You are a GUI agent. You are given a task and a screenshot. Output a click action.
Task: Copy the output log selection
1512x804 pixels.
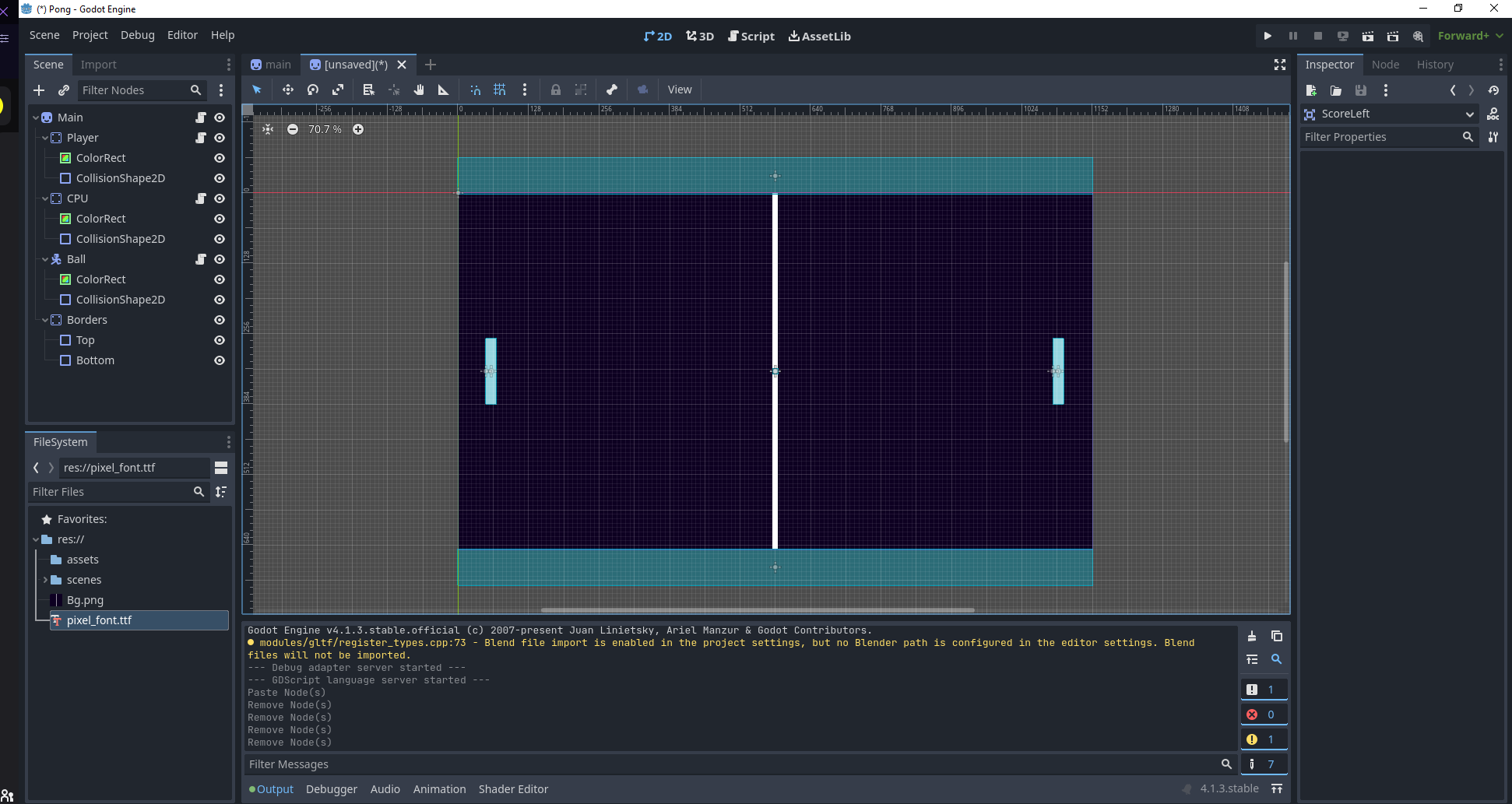[x=1277, y=636]
